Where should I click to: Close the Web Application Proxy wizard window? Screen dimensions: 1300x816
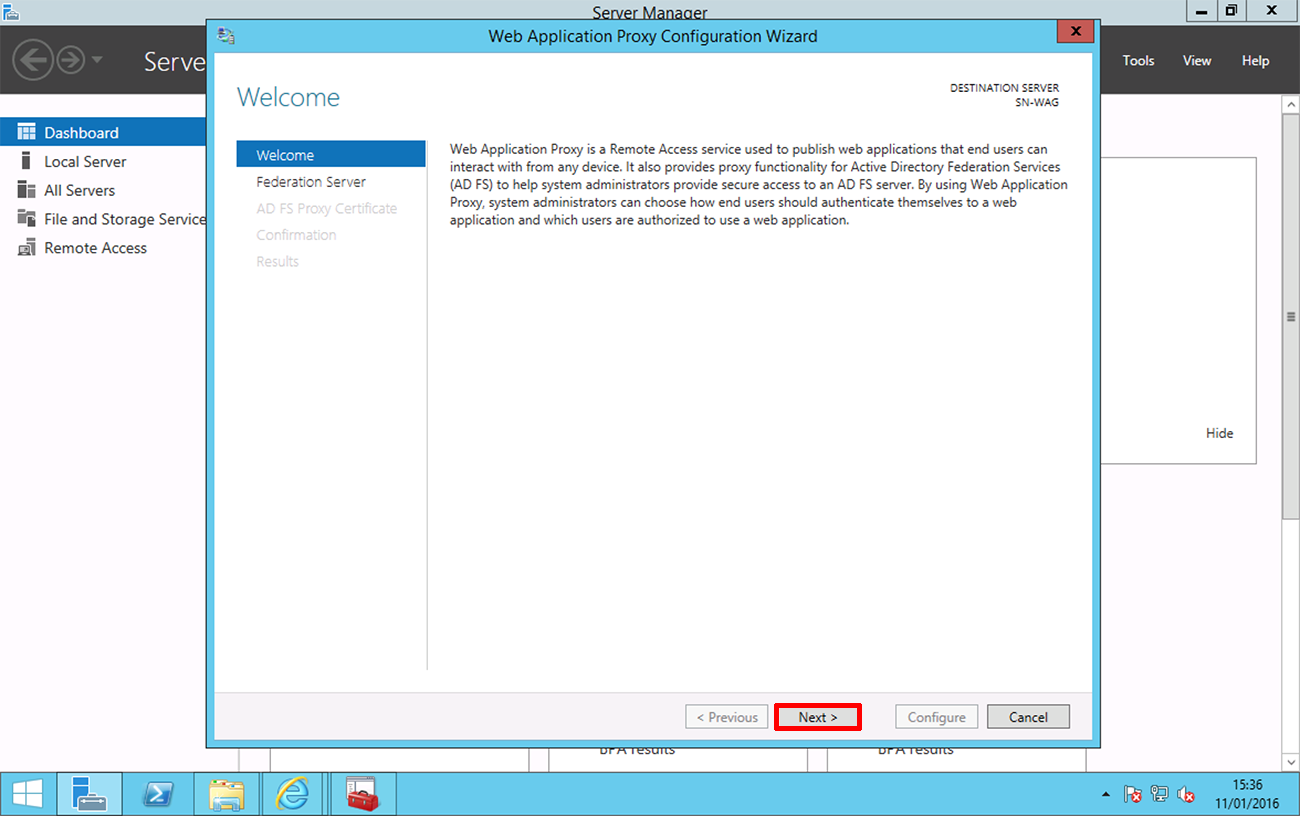pyautogui.click(x=1075, y=31)
